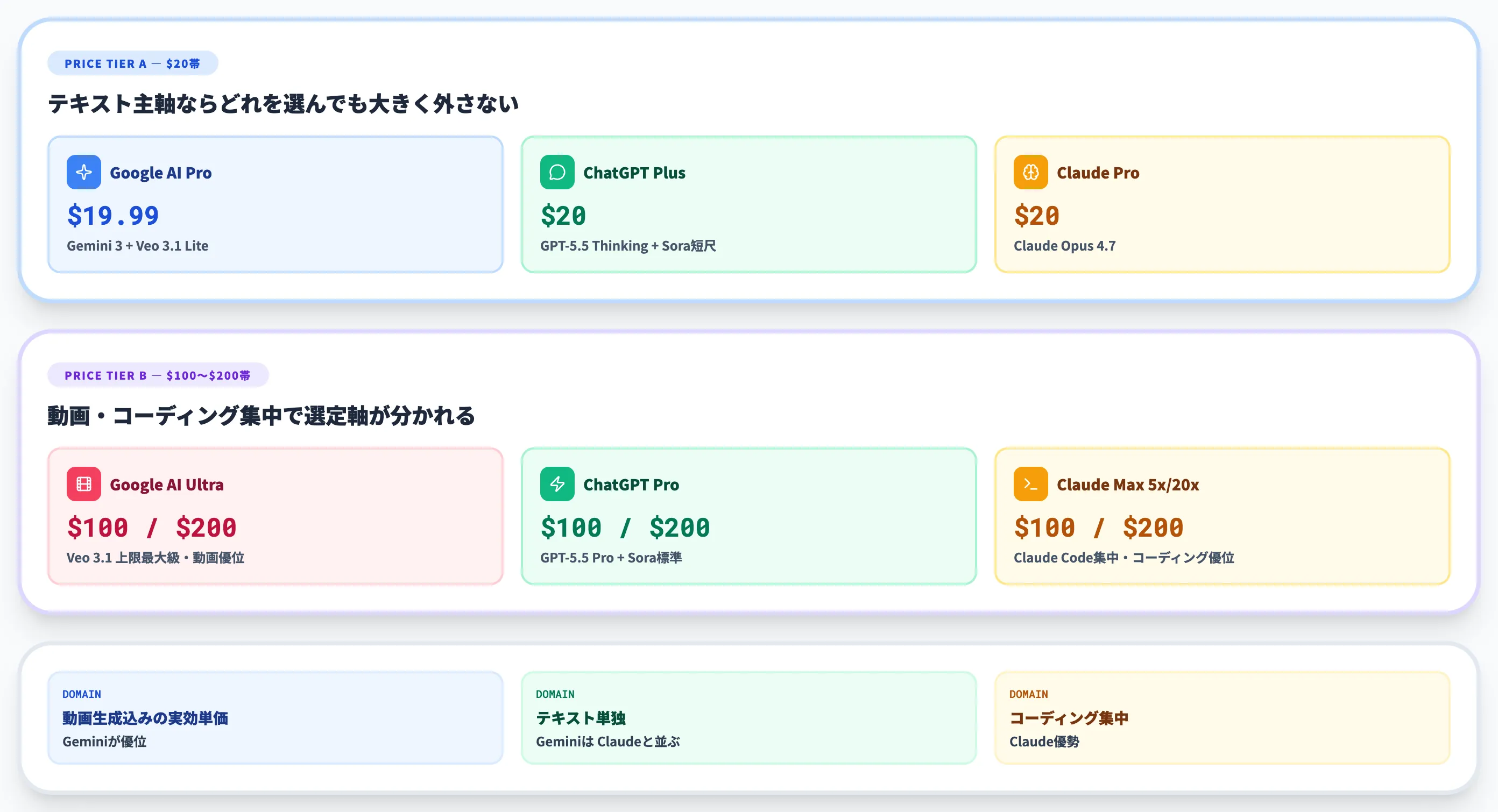This screenshot has height=812, width=1498.
Task: Click the Claude Max terminal icon
Action: click(x=1030, y=484)
